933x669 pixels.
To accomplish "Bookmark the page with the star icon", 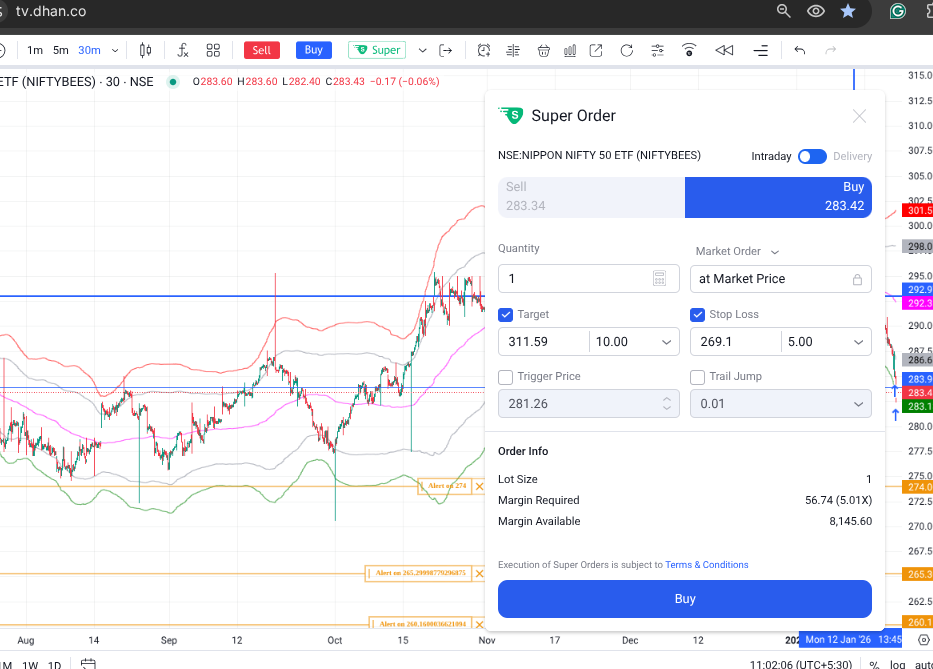I will tap(848, 11).
